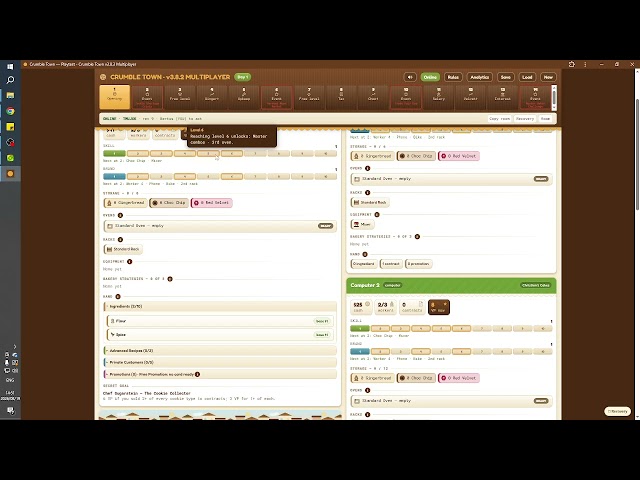This screenshot has height=480, width=640.
Task: Click Computer 2's Red Velvet storage chip
Action: pyautogui.click(x=459, y=378)
